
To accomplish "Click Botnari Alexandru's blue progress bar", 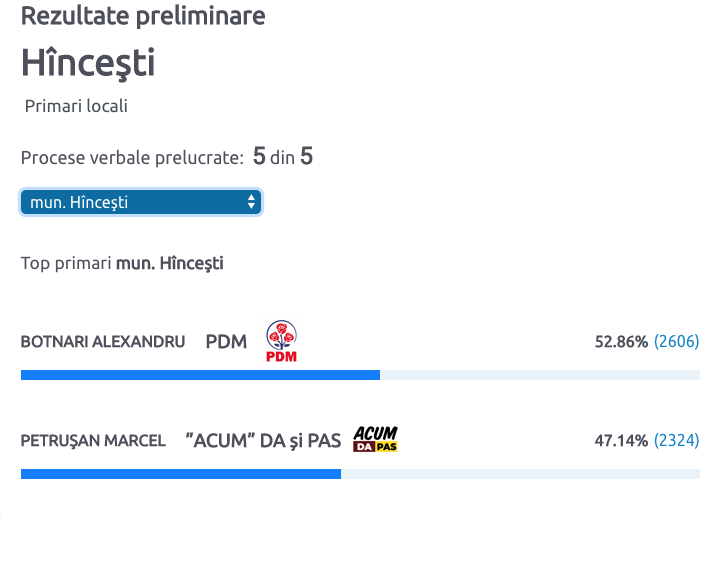I will coord(200,375).
